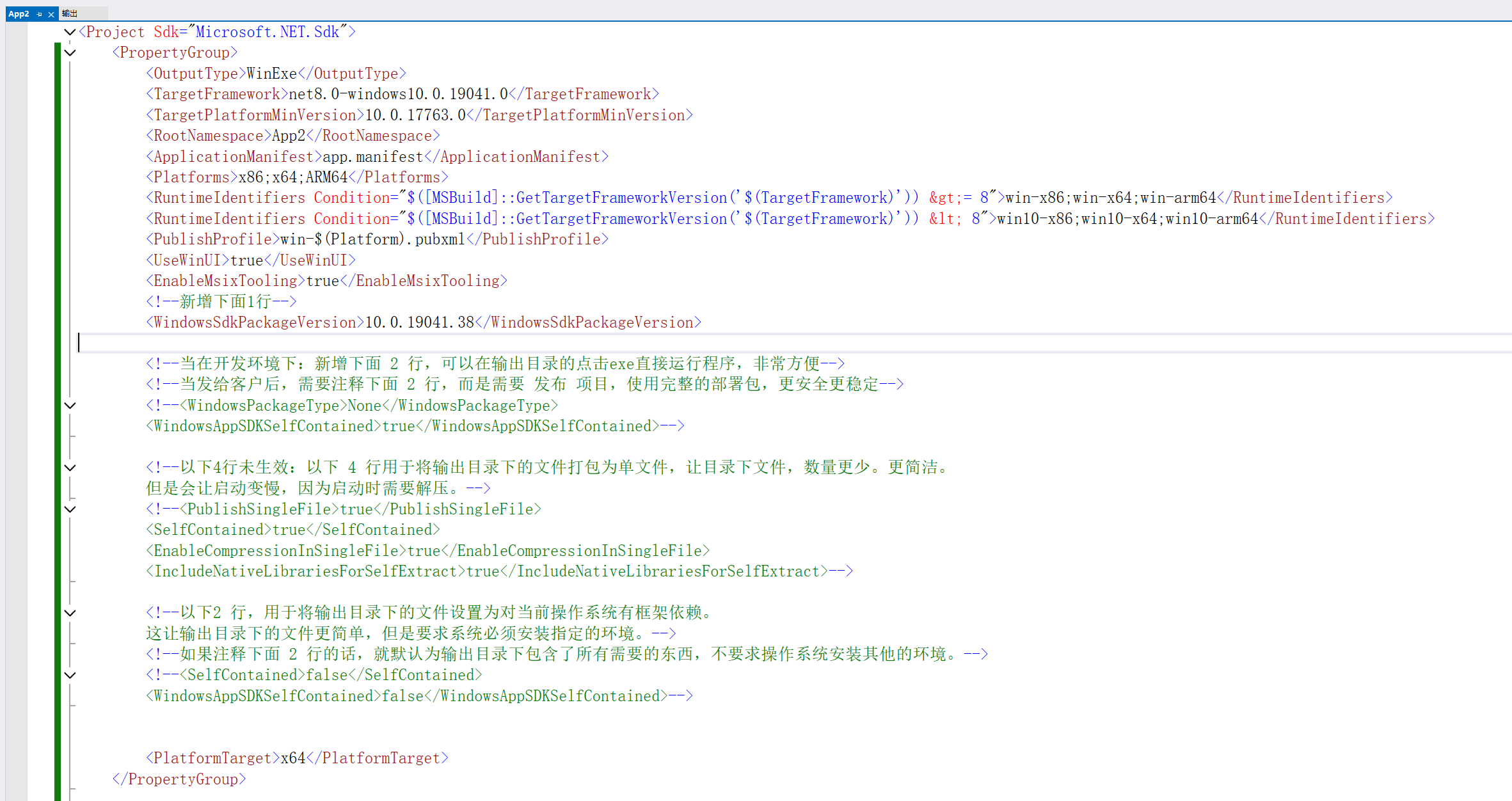This screenshot has width=1512, height=801.
Task: Click the 这让输出目录下的文件更简单 comment line
Action: pos(411,633)
